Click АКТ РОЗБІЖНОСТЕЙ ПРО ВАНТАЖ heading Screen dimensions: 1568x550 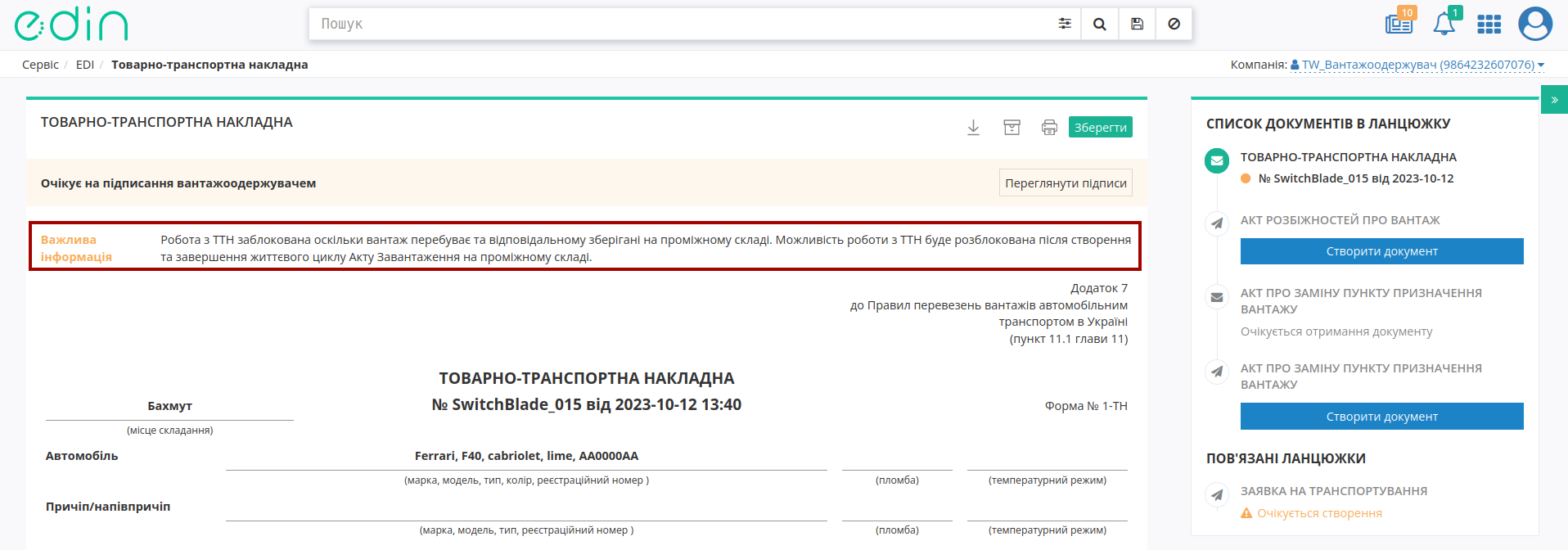tap(1340, 220)
